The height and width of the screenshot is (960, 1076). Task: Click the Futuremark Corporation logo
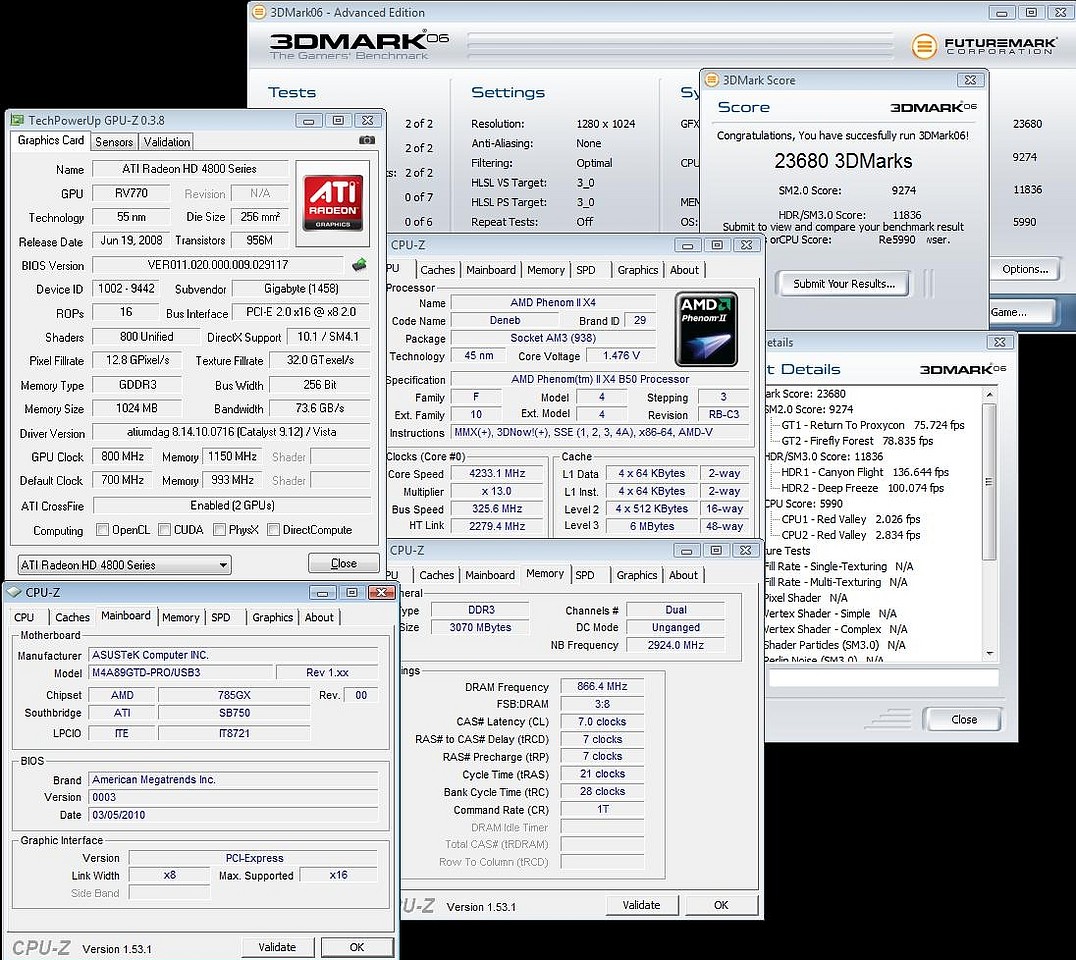click(x=984, y=46)
